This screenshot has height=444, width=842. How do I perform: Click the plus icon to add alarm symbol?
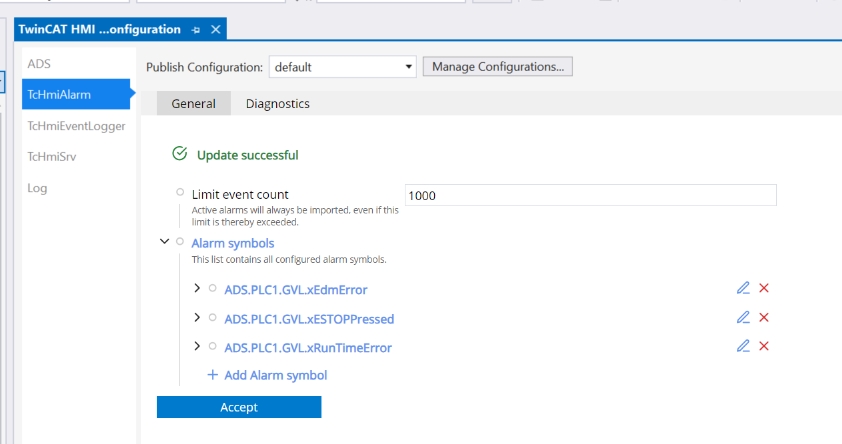[x=213, y=375]
